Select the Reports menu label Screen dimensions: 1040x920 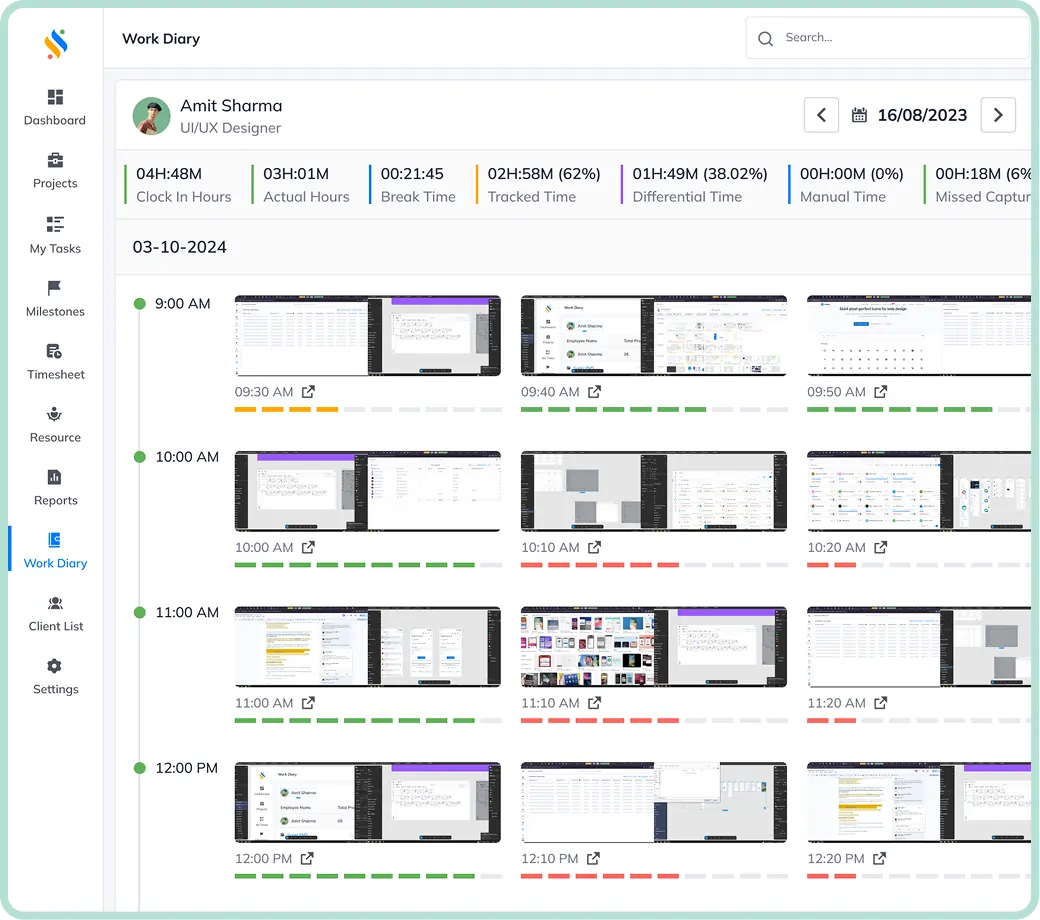tap(56, 500)
